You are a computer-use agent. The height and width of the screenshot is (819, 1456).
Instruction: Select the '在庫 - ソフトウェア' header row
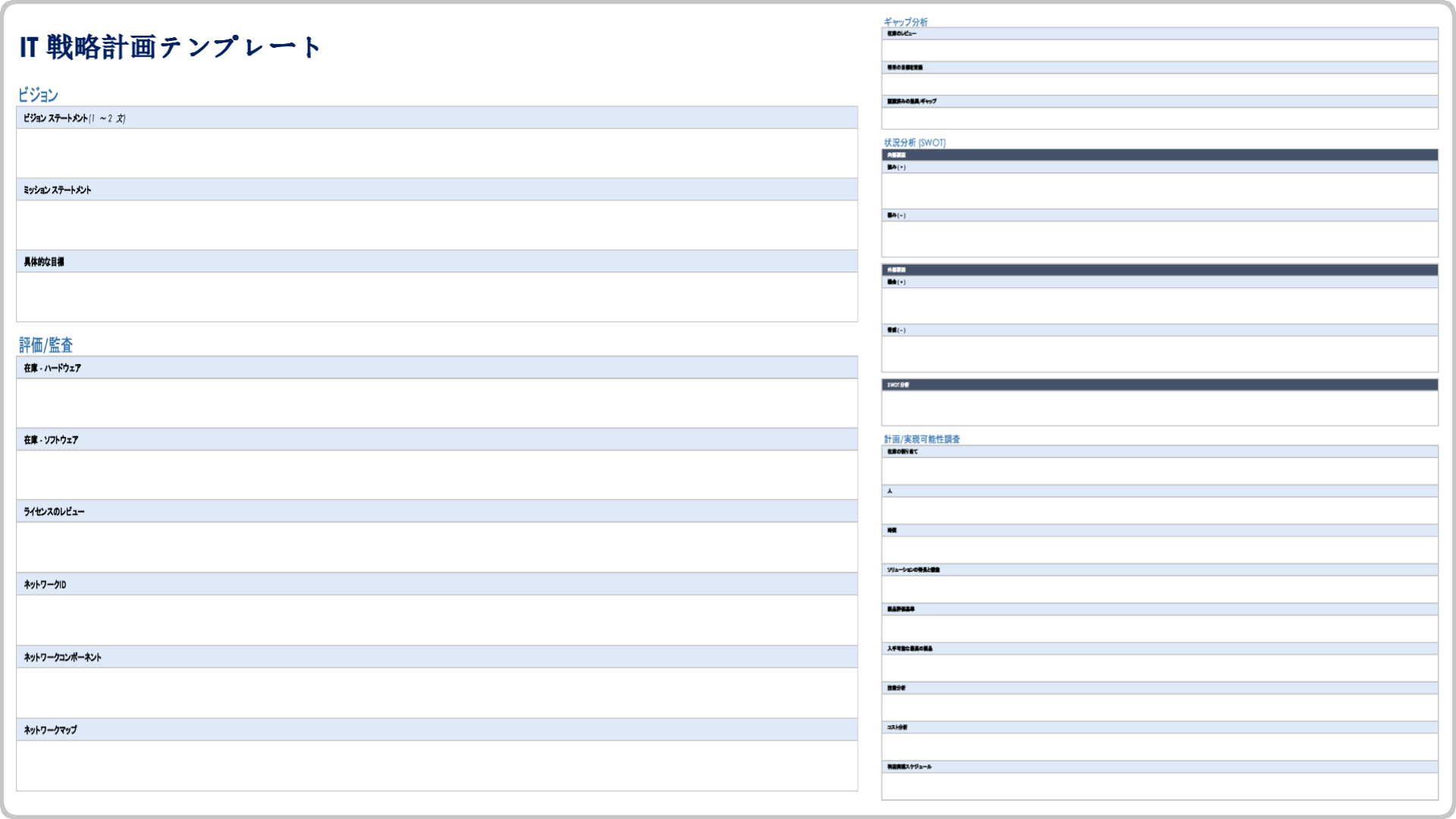click(x=437, y=440)
